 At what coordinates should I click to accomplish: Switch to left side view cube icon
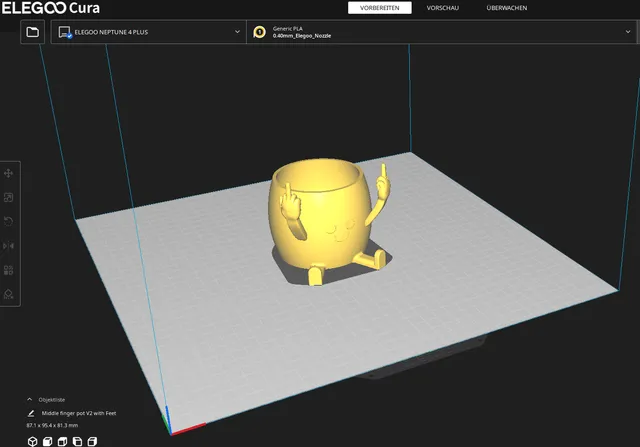click(x=77, y=441)
